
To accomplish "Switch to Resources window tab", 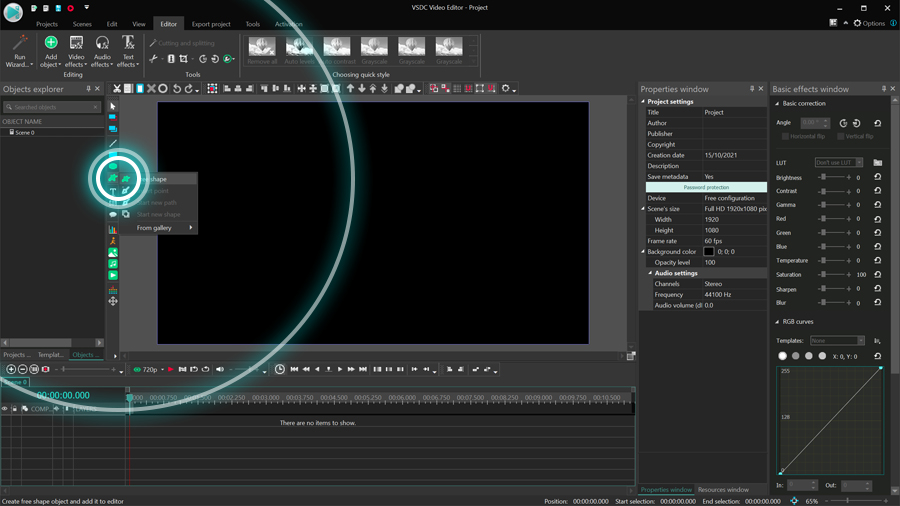I will tap(723, 490).
